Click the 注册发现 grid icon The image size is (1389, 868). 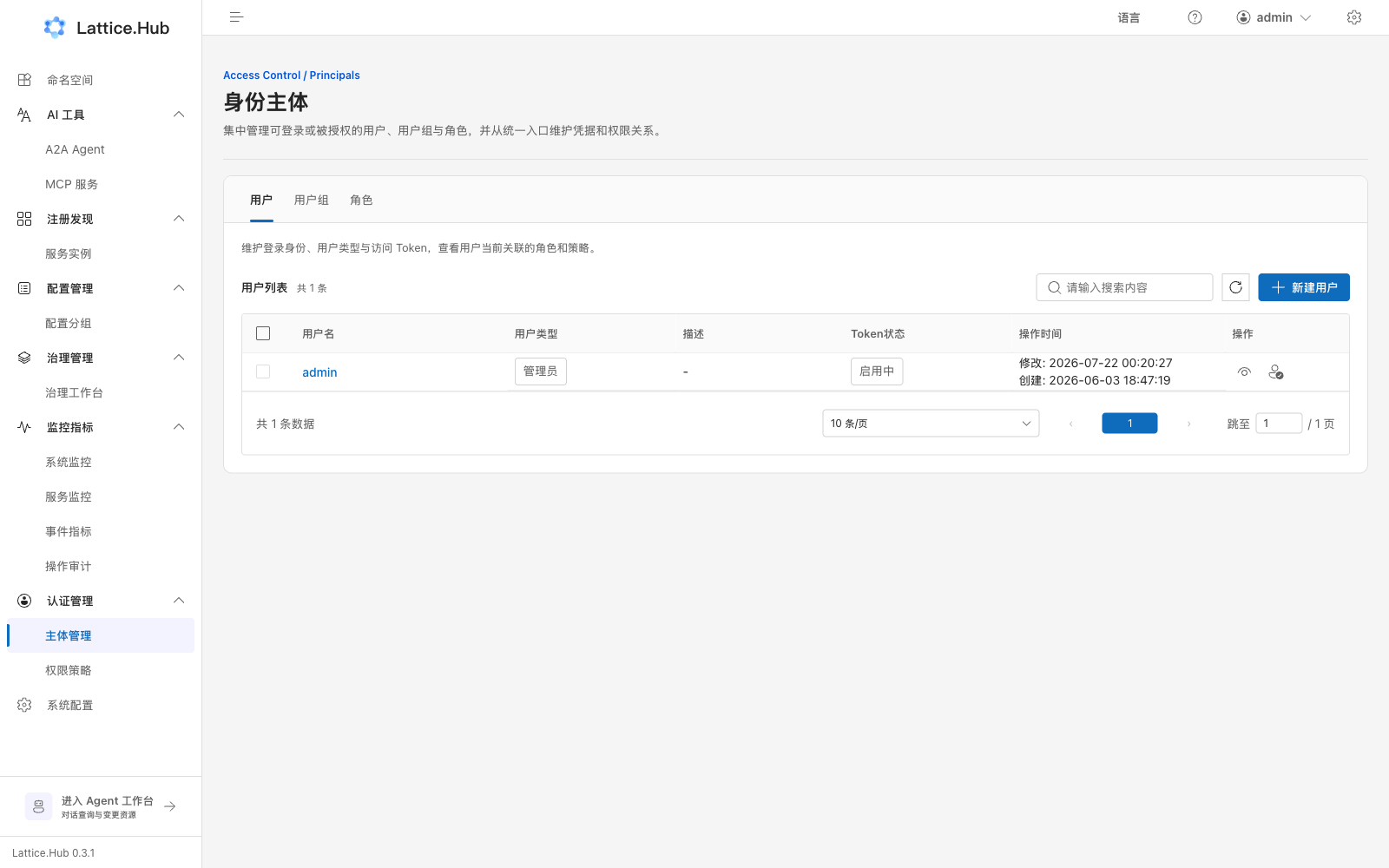(x=24, y=219)
